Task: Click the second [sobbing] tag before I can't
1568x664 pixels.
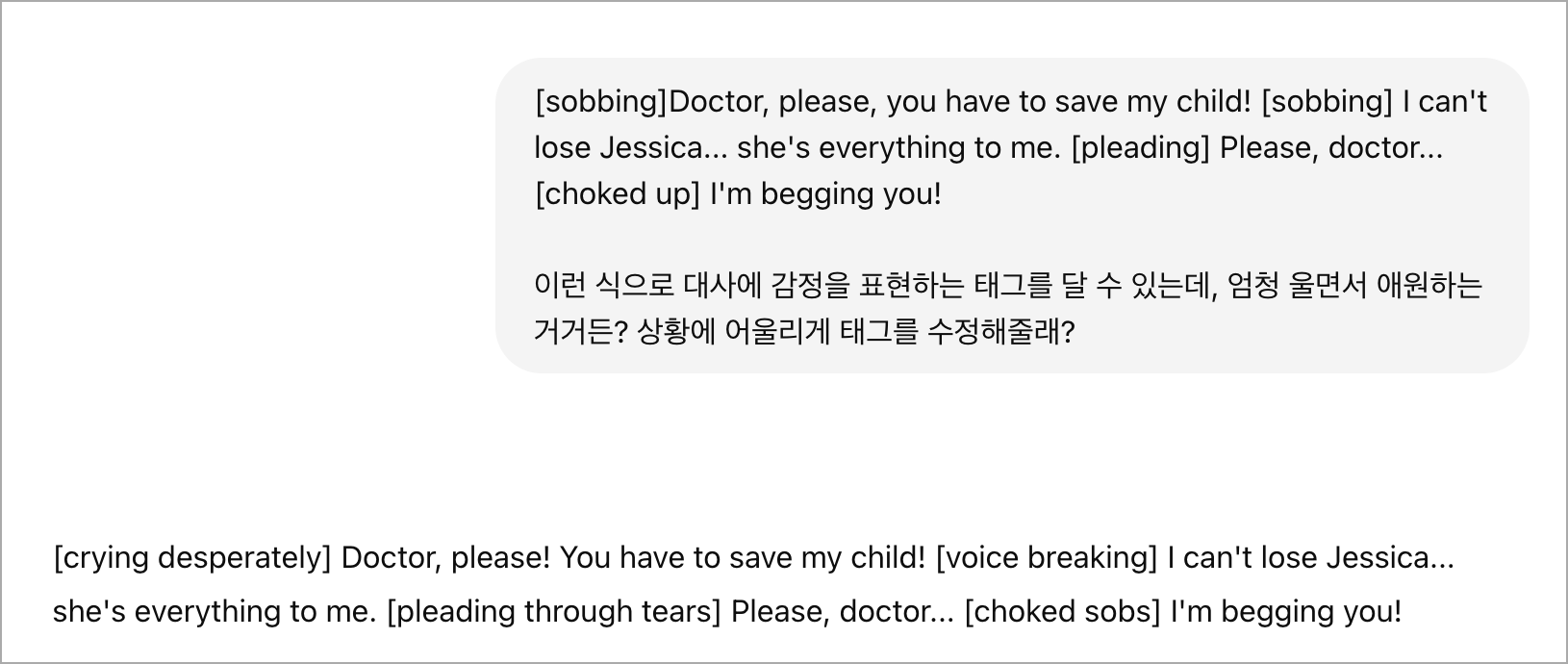Action: coord(1327,102)
